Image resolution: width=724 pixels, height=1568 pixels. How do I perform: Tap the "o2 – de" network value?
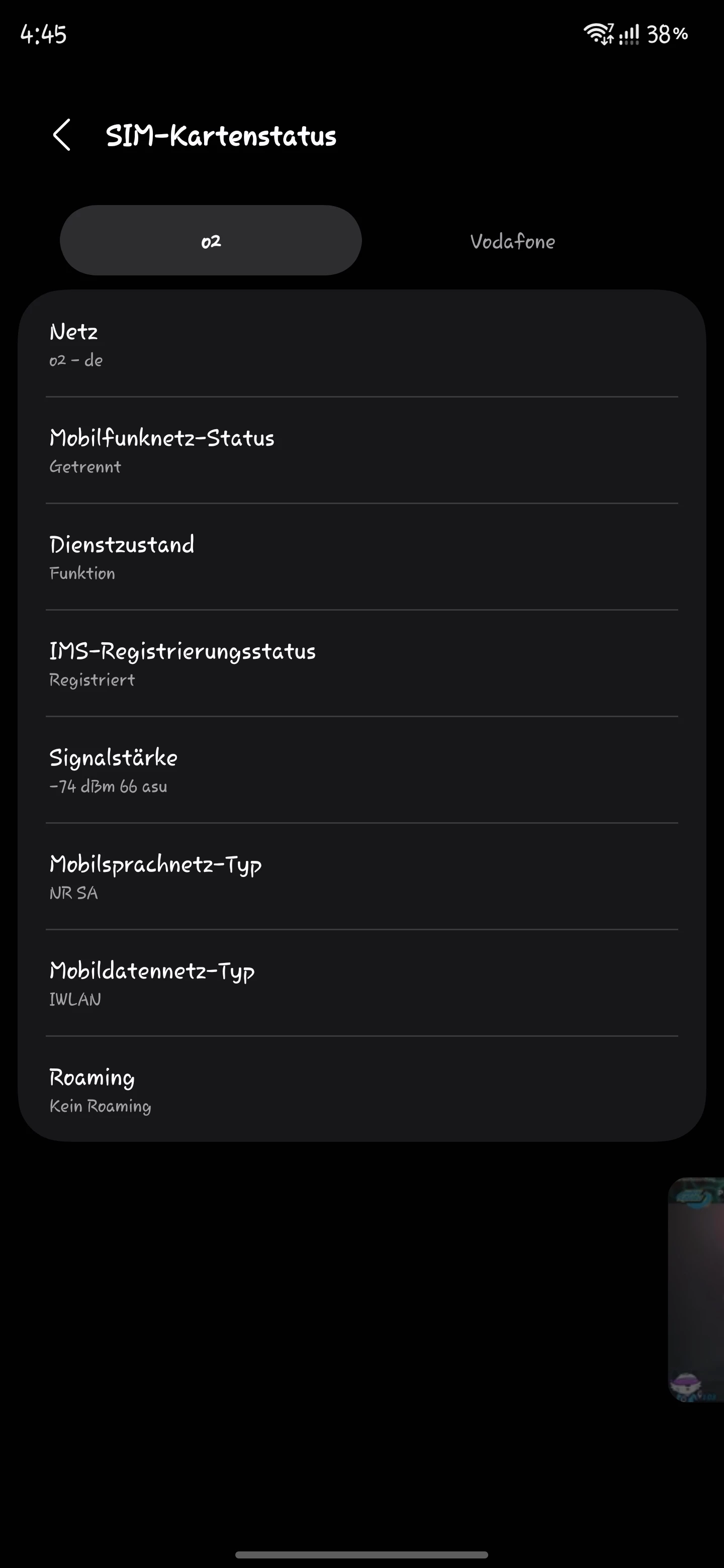pyautogui.click(x=76, y=360)
